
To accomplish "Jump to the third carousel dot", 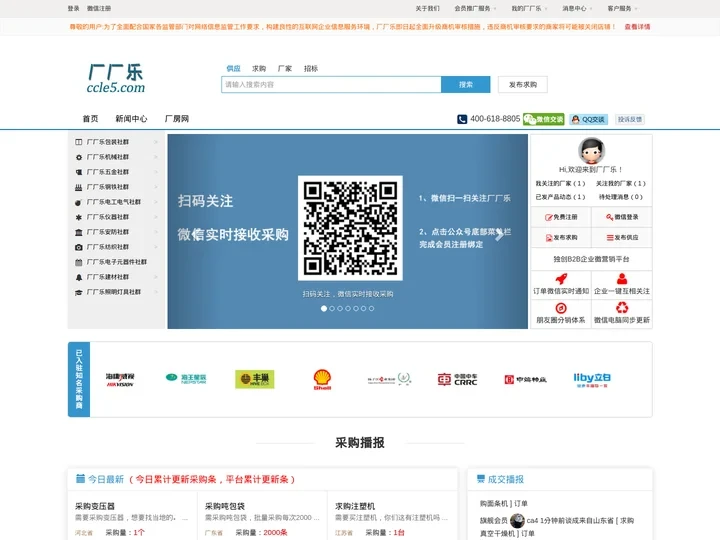I will pyautogui.click(x=340, y=309).
